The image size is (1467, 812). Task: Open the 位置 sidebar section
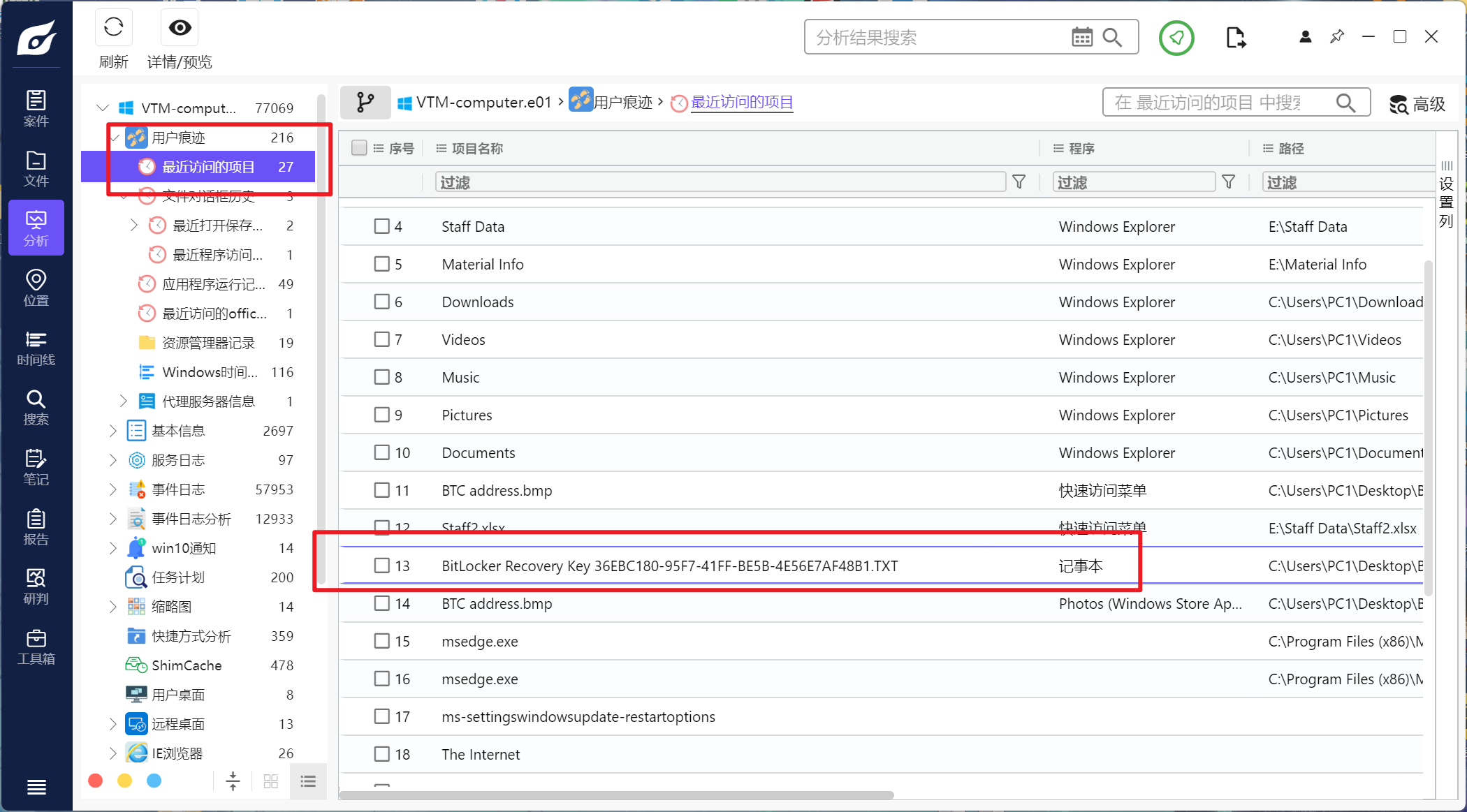tap(36, 288)
